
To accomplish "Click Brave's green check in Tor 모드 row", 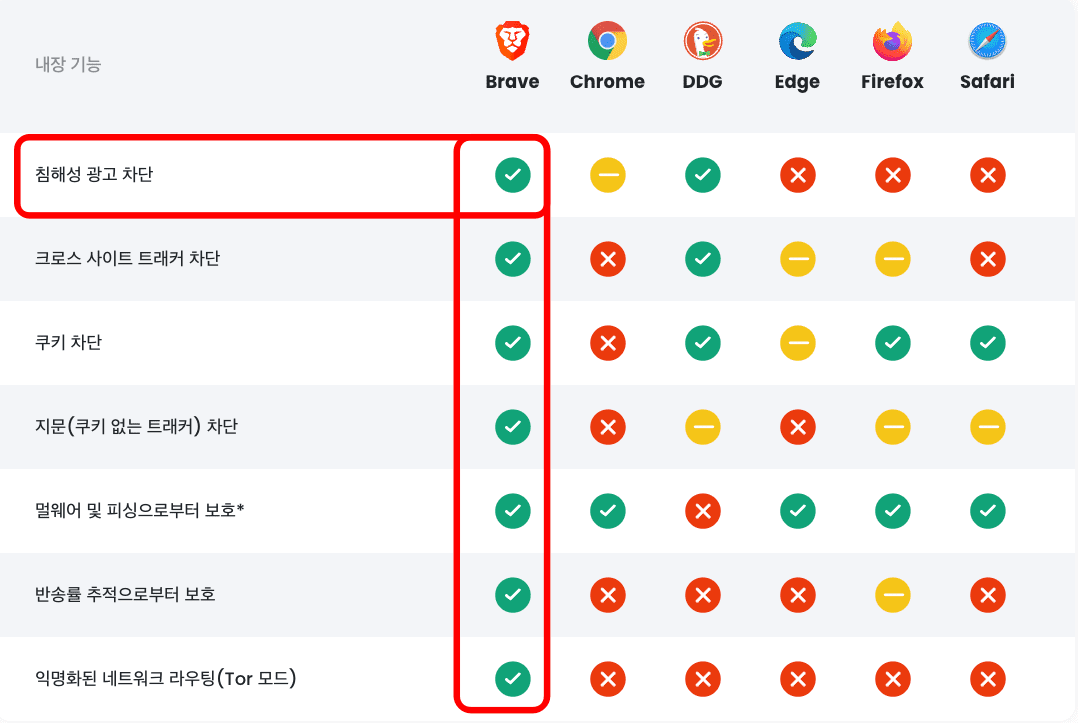I will point(513,678).
